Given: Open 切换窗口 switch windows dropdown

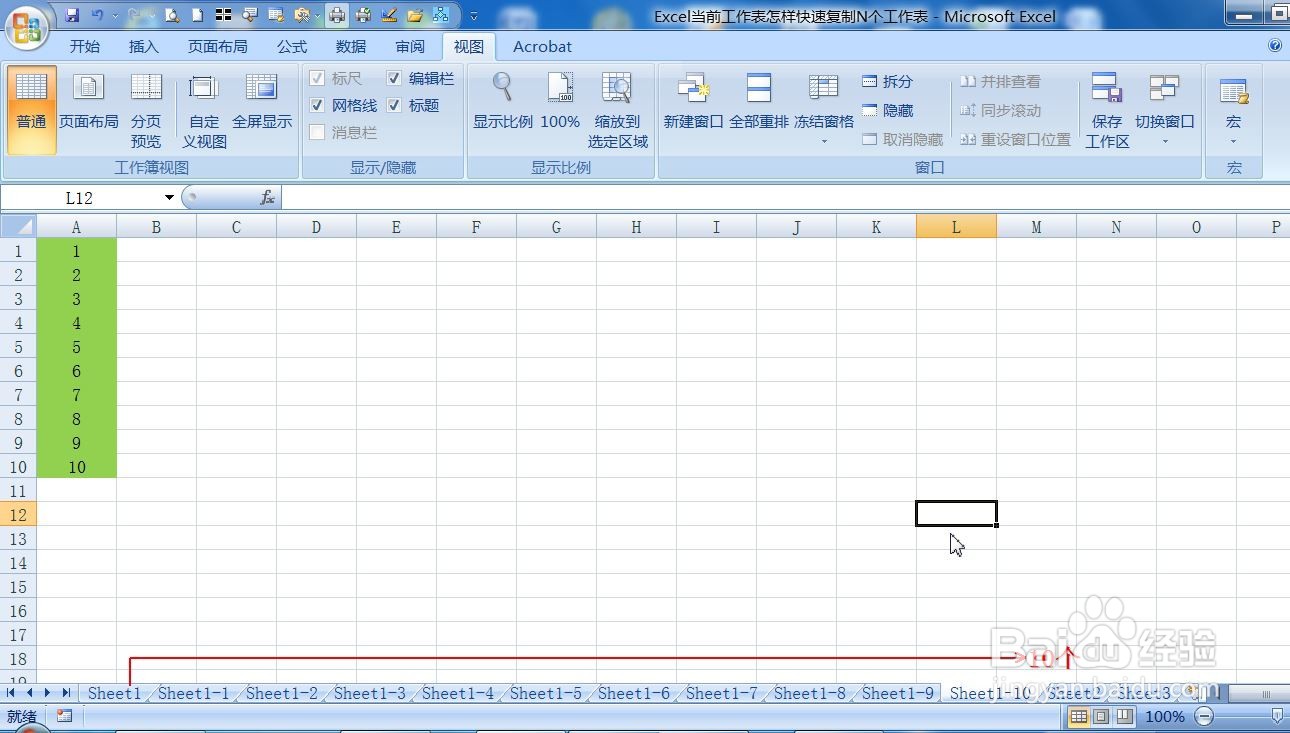Looking at the screenshot, I should (x=1165, y=110).
